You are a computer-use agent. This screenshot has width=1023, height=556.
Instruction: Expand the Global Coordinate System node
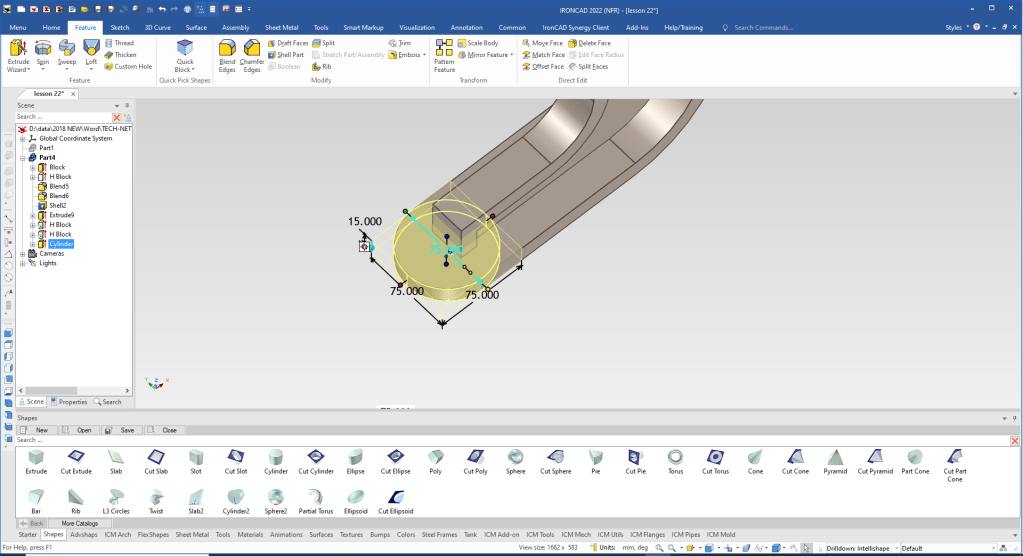pos(23,139)
